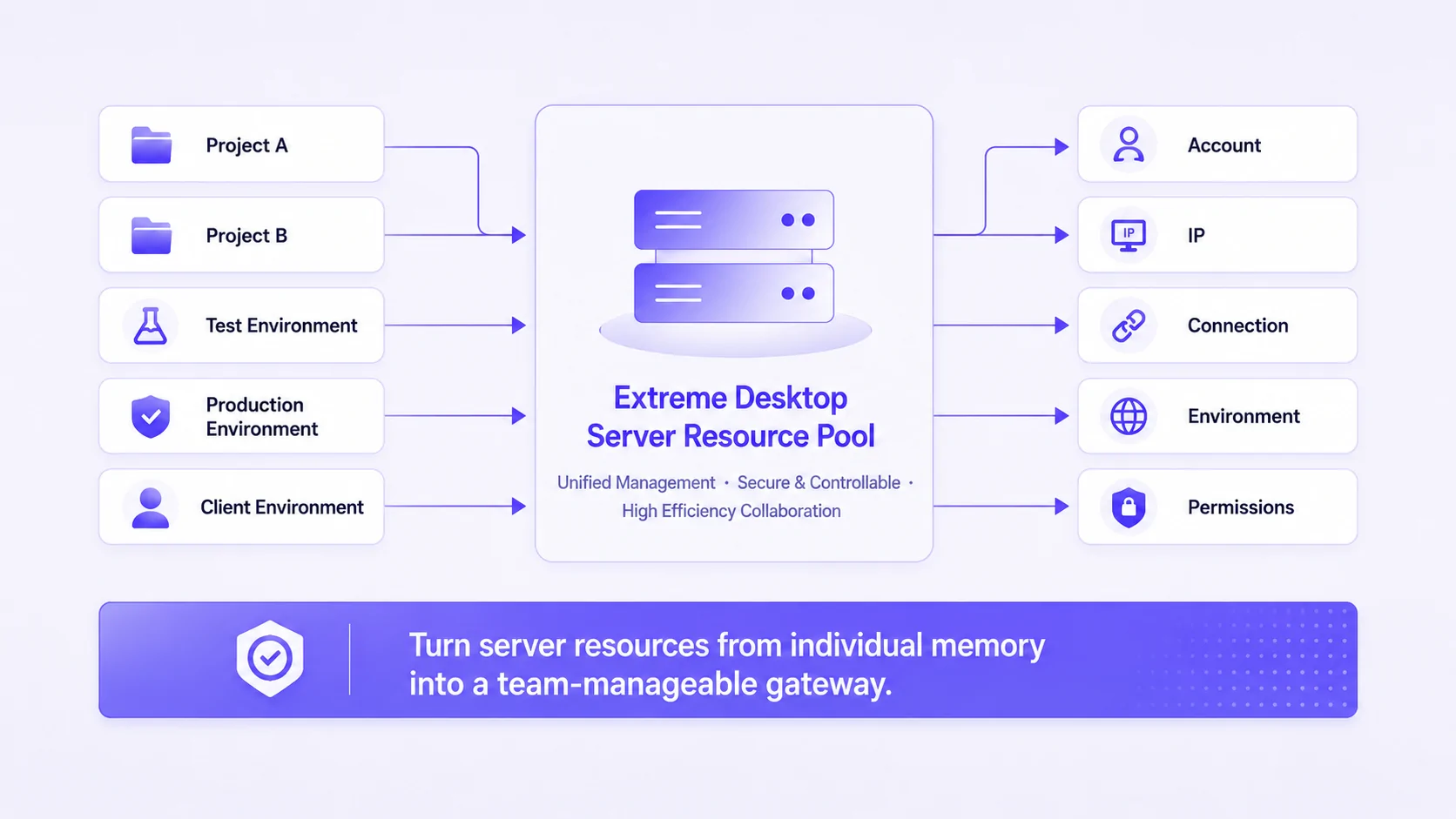Screen dimensions: 1456x819
Task: Click the Permissions lock shield icon
Action: pyautogui.click(x=1129, y=507)
